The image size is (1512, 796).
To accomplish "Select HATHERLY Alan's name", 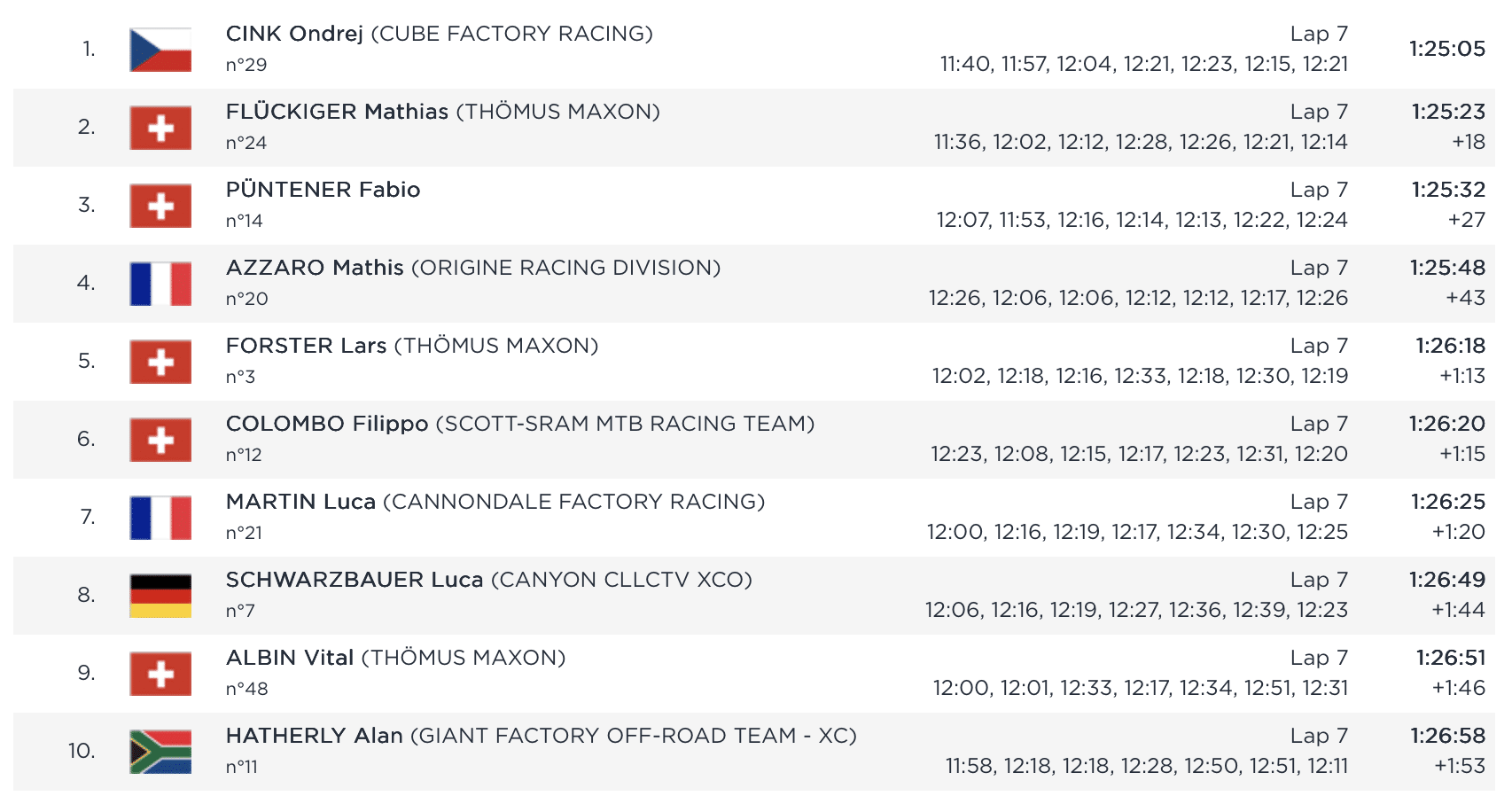I will point(314,736).
